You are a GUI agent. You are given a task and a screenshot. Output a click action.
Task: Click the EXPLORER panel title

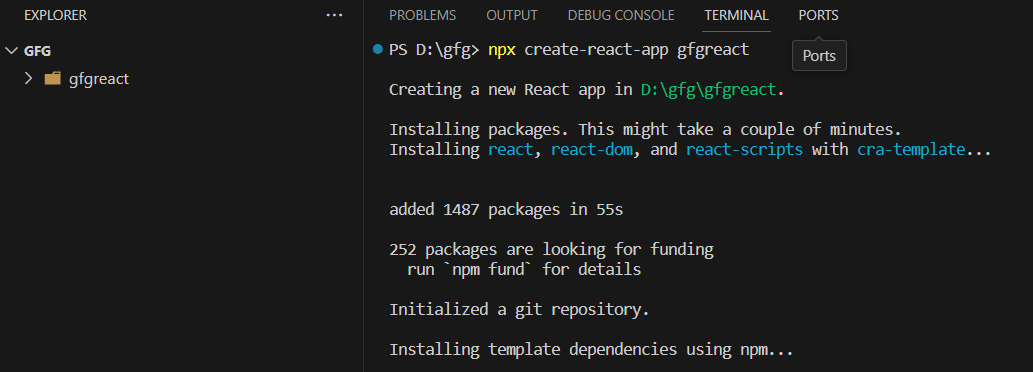tap(55, 15)
